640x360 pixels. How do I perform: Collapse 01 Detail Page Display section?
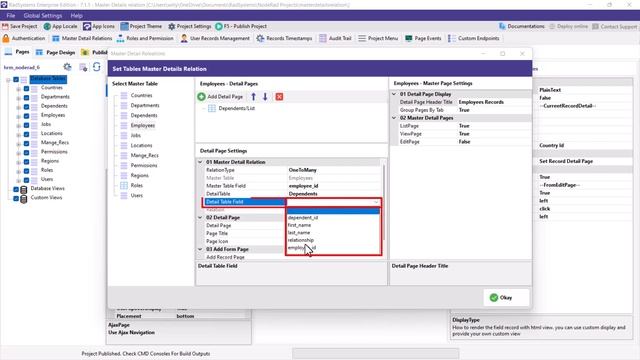394,94
